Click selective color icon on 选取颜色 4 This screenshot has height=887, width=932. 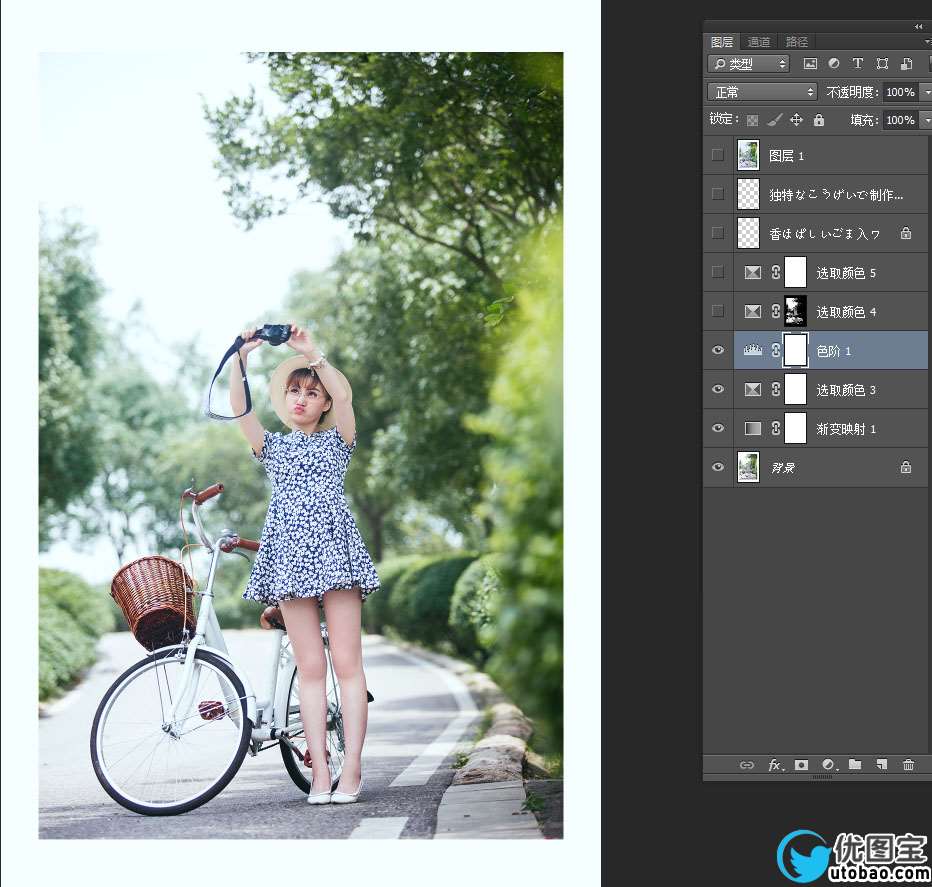[x=752, y=312]
